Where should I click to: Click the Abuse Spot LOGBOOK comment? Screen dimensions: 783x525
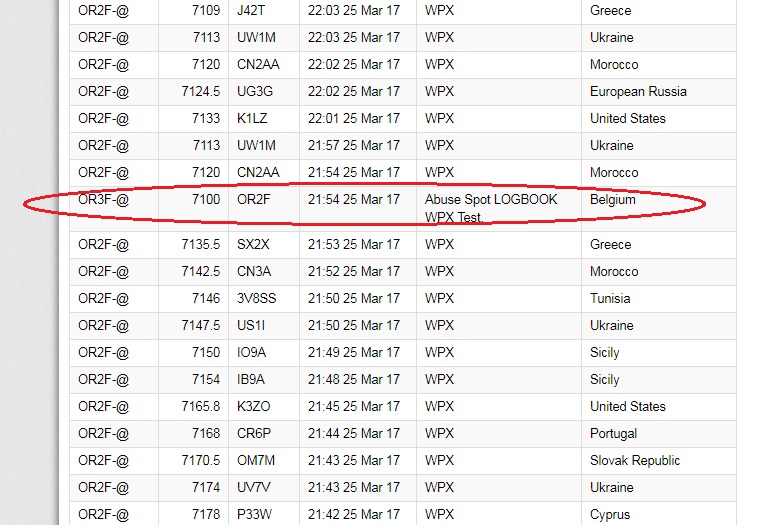tap(491, 199)
